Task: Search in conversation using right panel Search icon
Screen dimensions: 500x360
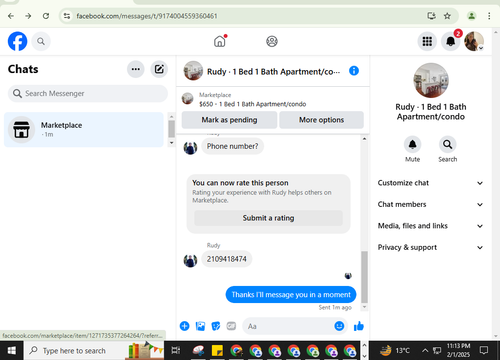Action: [447, 144]
